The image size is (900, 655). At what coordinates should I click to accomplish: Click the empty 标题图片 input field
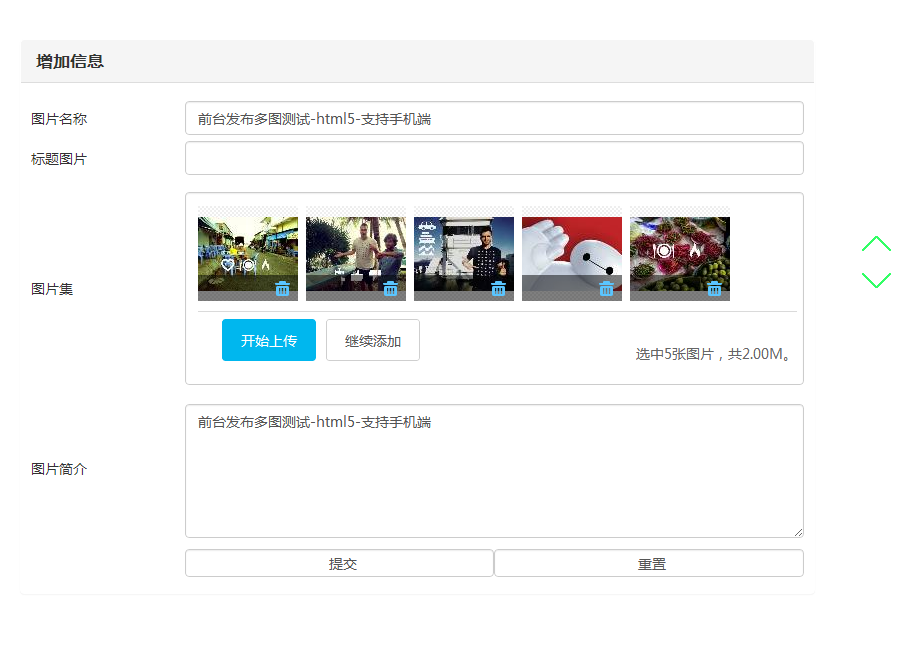(x=494, y=158)
